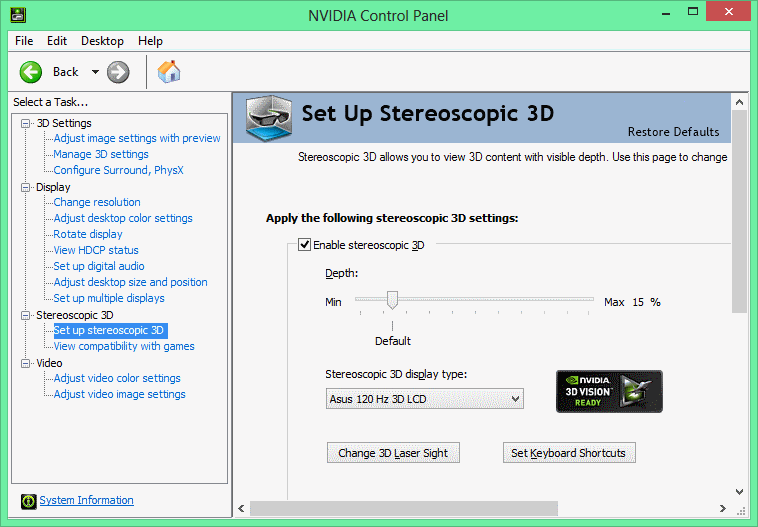Open Stereoscopic 3D display type dropdown
This screenshot has height=527, width=758.
(x=425, y=399)
